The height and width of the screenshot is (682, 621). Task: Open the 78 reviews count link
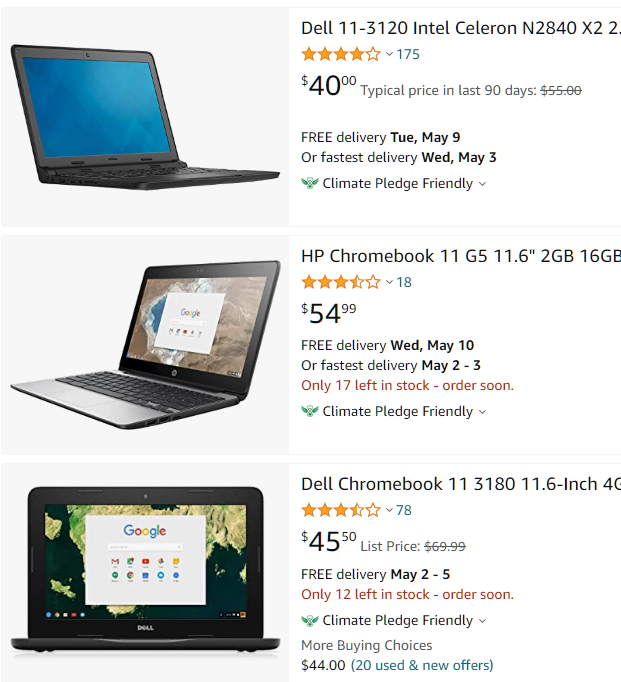[x=404, y=510]
